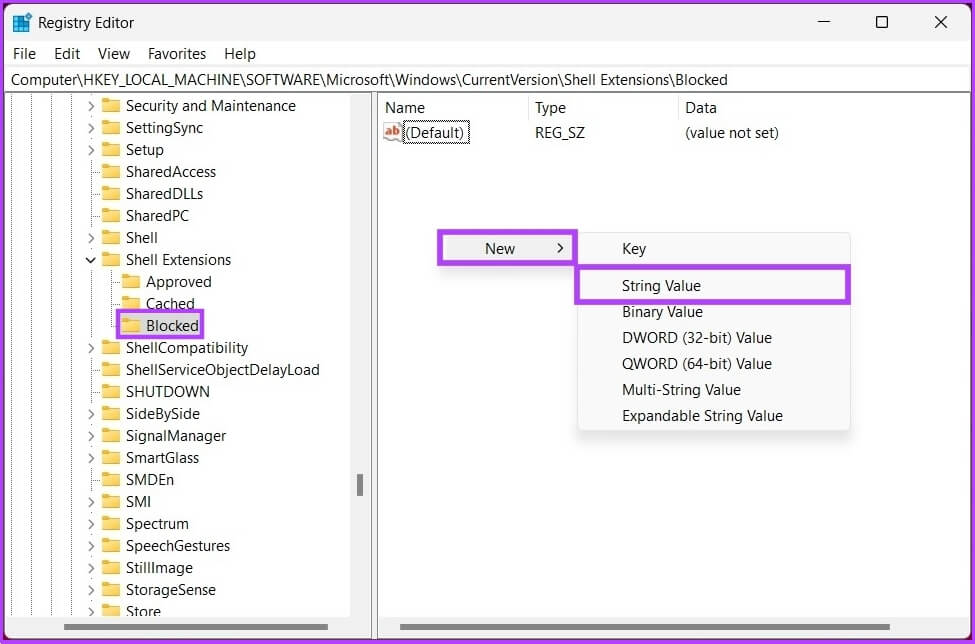Screen dimensions: 975x644
Task: Open the New submenu item
Action: (507, 248)
